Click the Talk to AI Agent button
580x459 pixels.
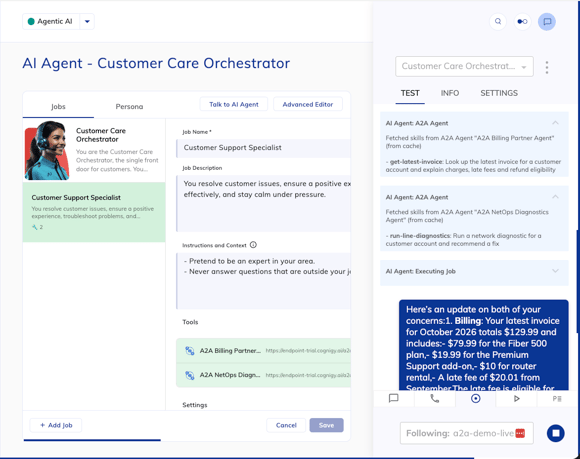point(234,104)
